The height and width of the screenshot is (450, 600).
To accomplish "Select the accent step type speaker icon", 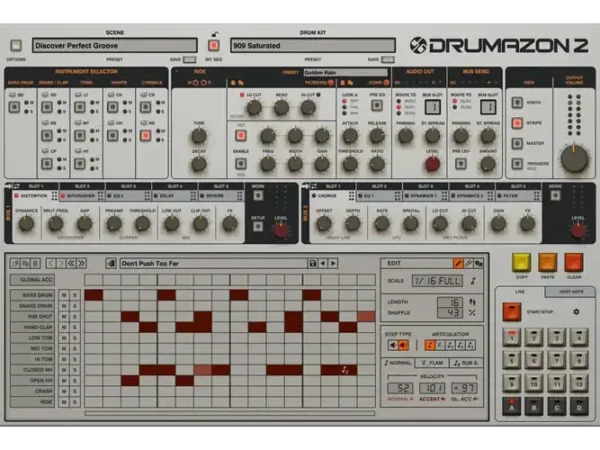I will (x=403, y=346).
